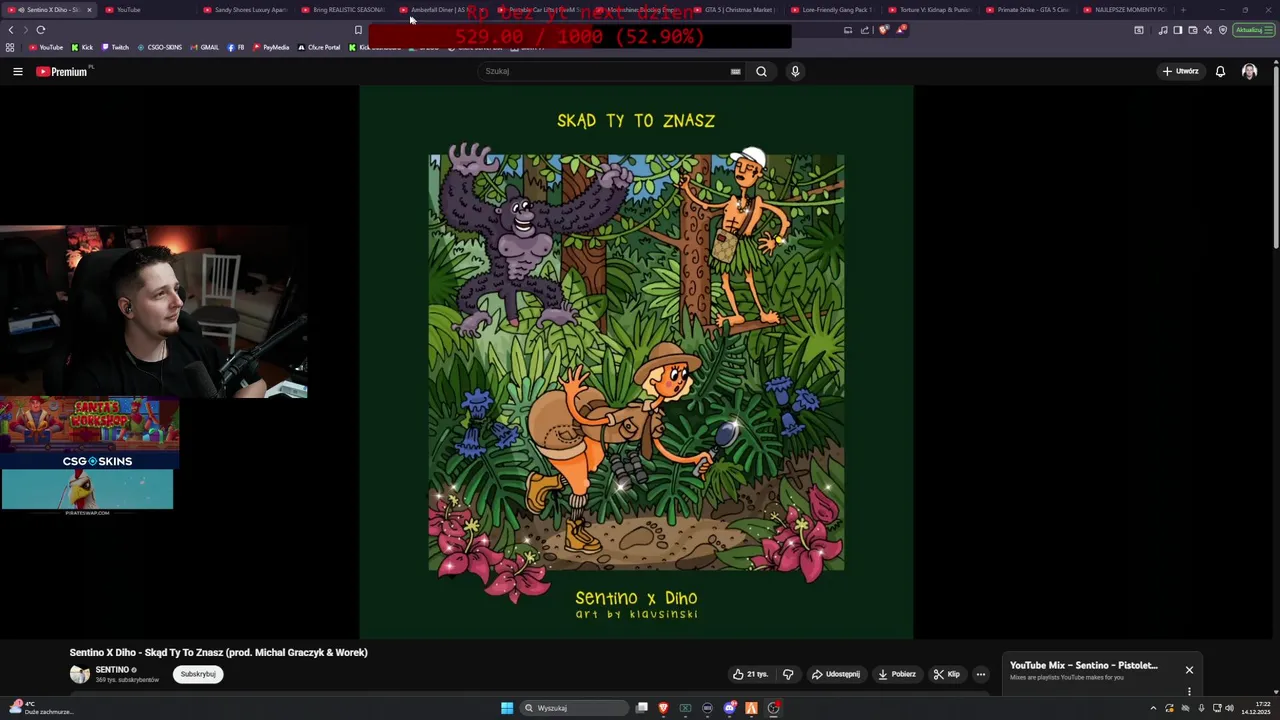This screenshot has height=720, width=1280.
Task: Open the CSGO-SKINS bookmark
Action: [160, 47]
